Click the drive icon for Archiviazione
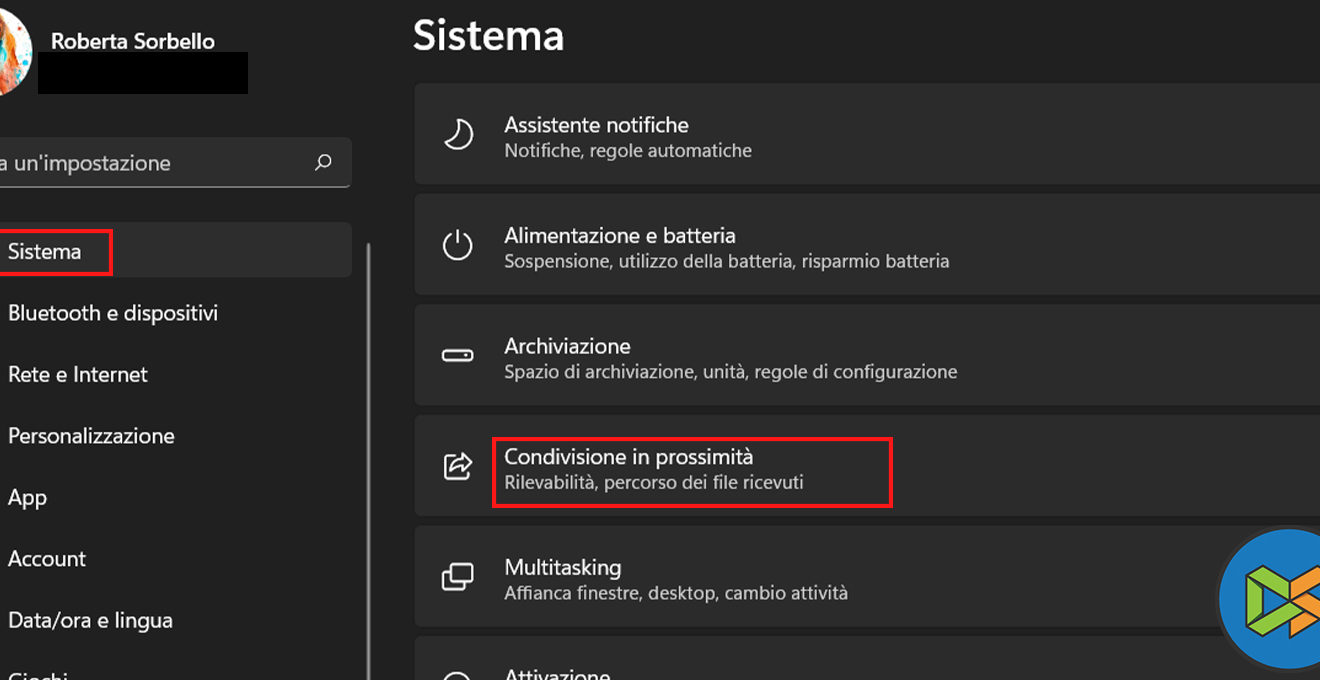 tap(458, 356)
